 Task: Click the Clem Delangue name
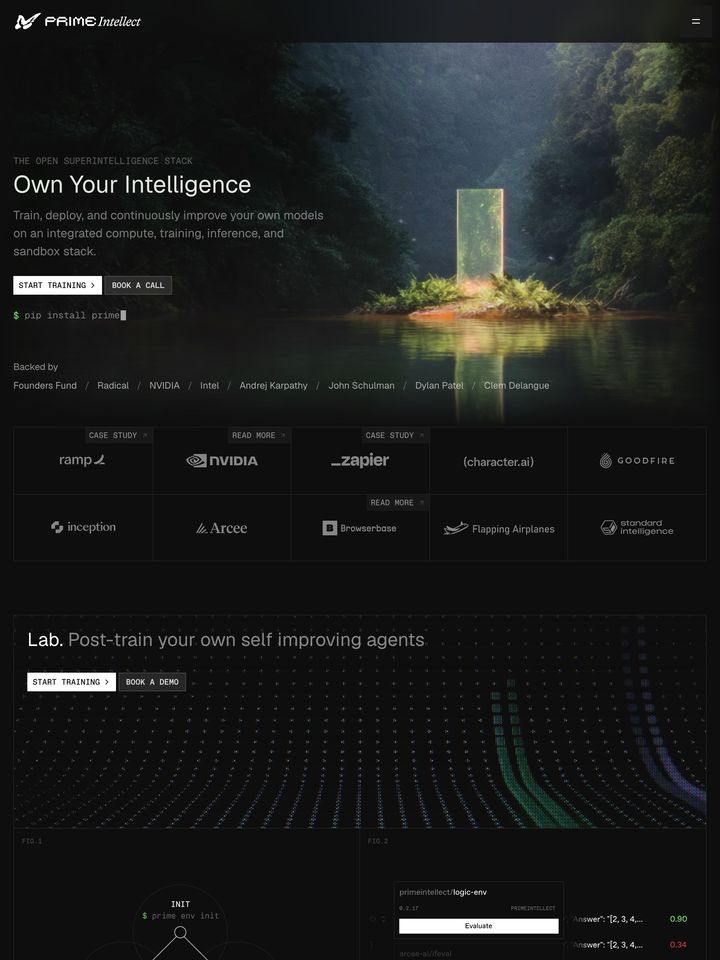[516, 386]
